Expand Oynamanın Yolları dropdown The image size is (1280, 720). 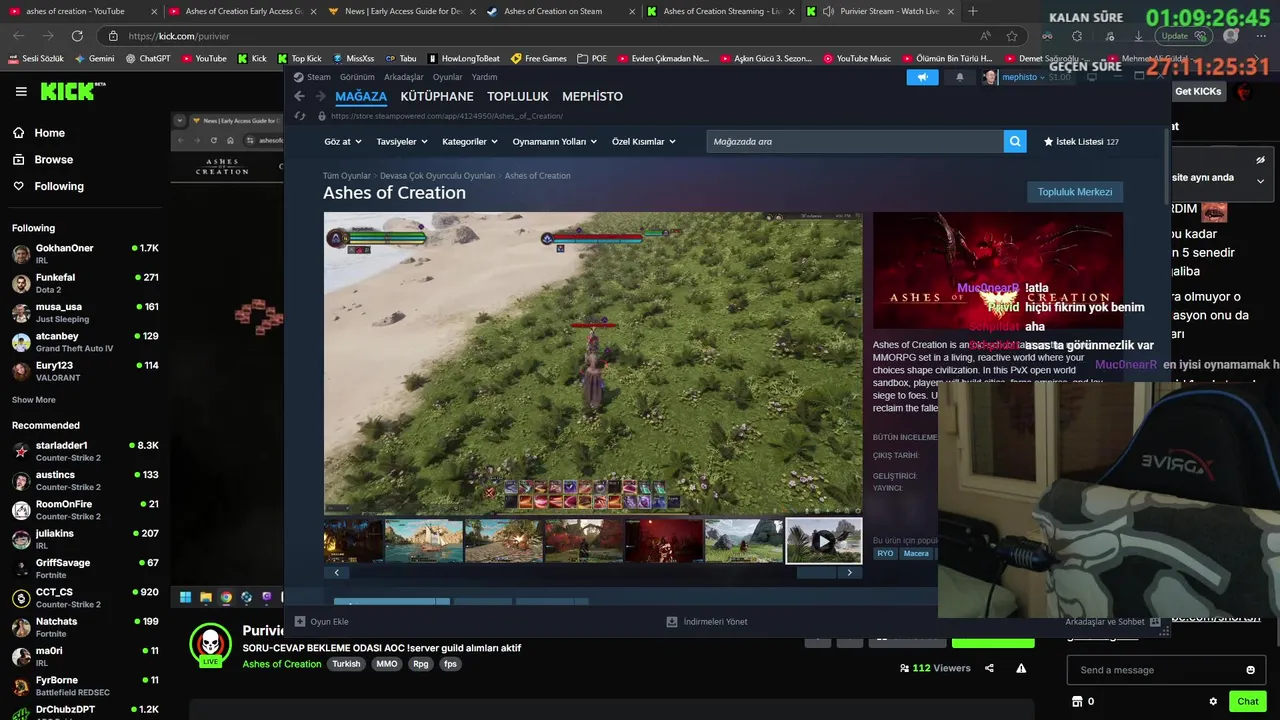coord(554,142)
